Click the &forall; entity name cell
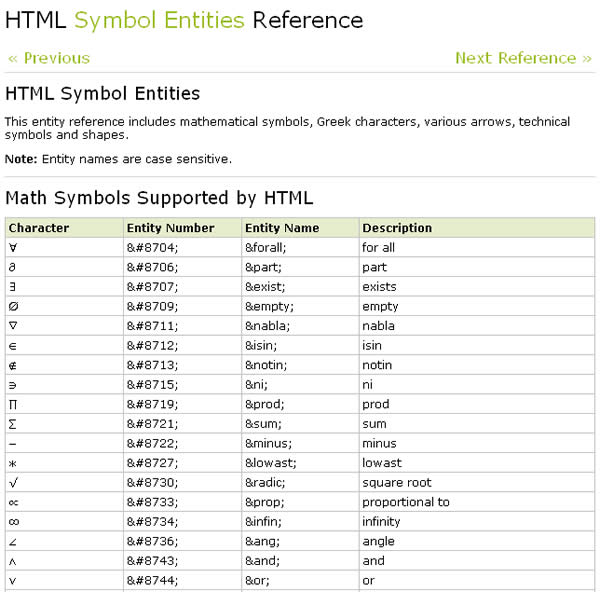 pyautogui.click(x=268, y=248)
